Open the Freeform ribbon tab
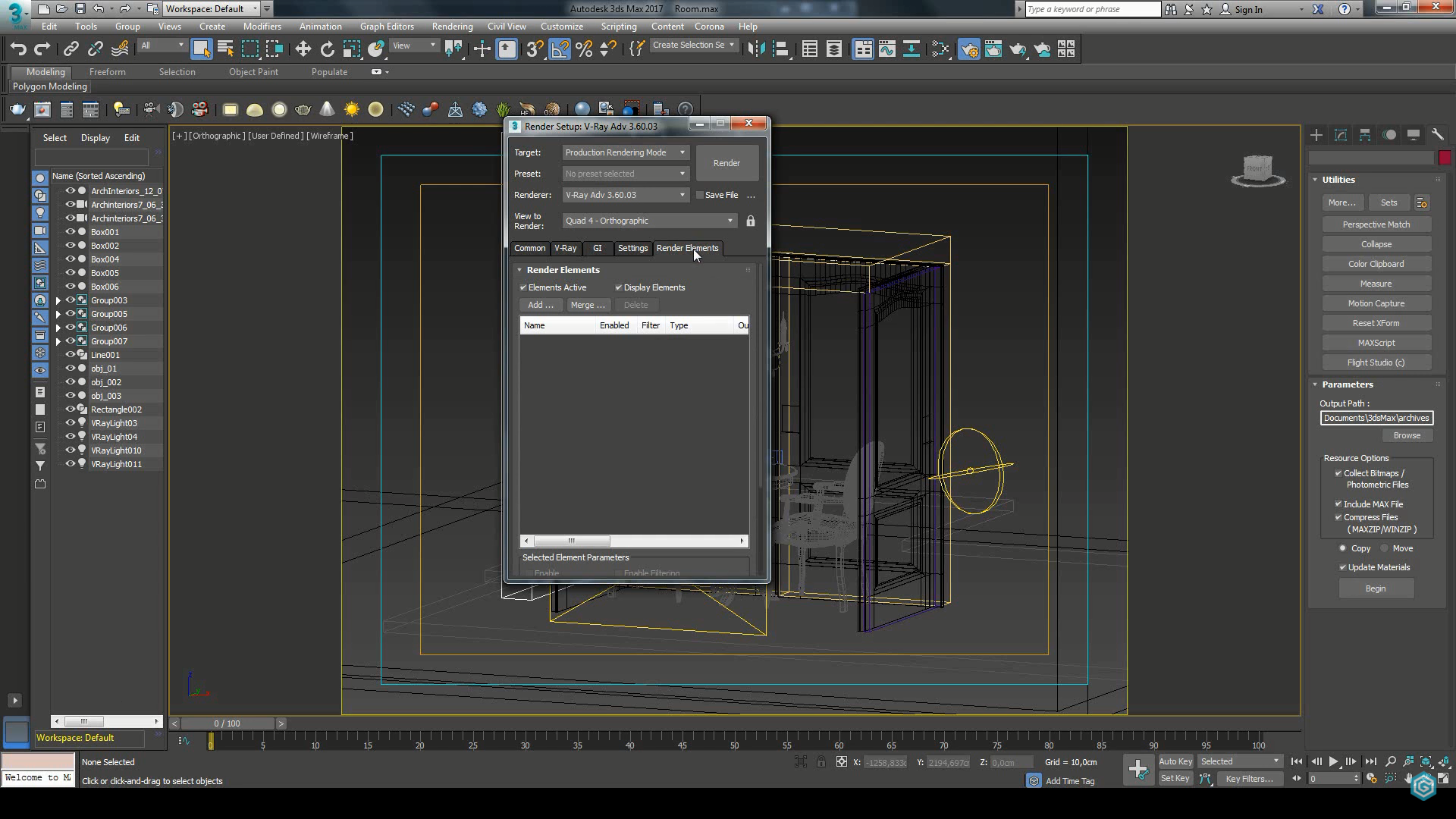 coord(108,72)
